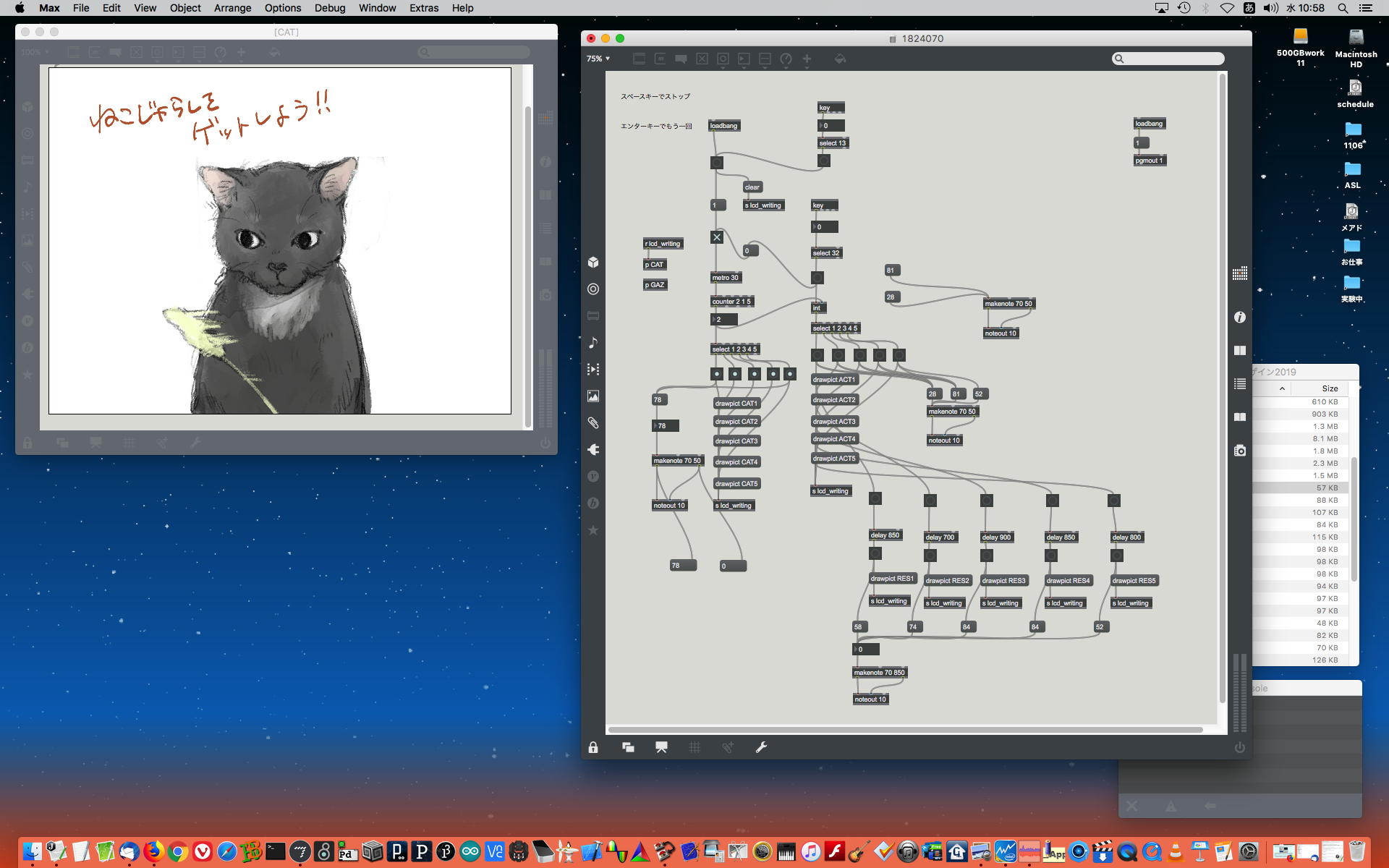Open the patcher wrench icon in the bottom toolbar
Viewport: 1389px width, 868px height.
pos(761,747)
